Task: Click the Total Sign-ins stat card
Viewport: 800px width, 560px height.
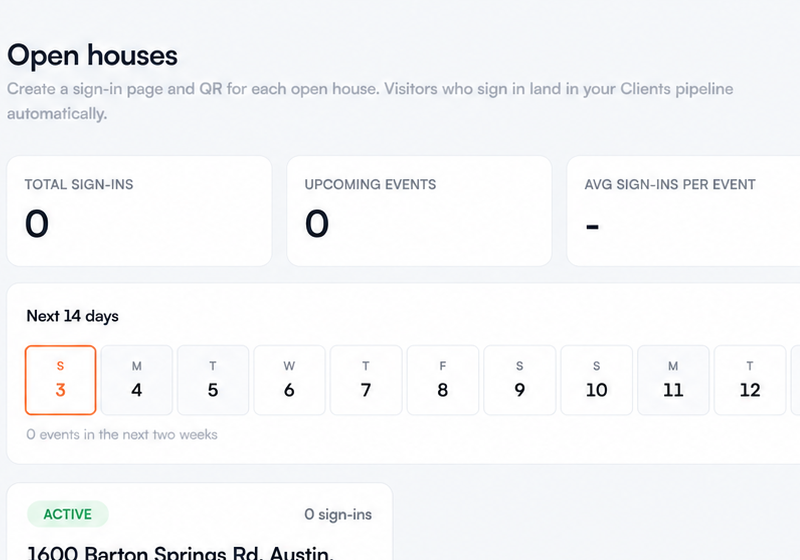Action: point(139,211)
